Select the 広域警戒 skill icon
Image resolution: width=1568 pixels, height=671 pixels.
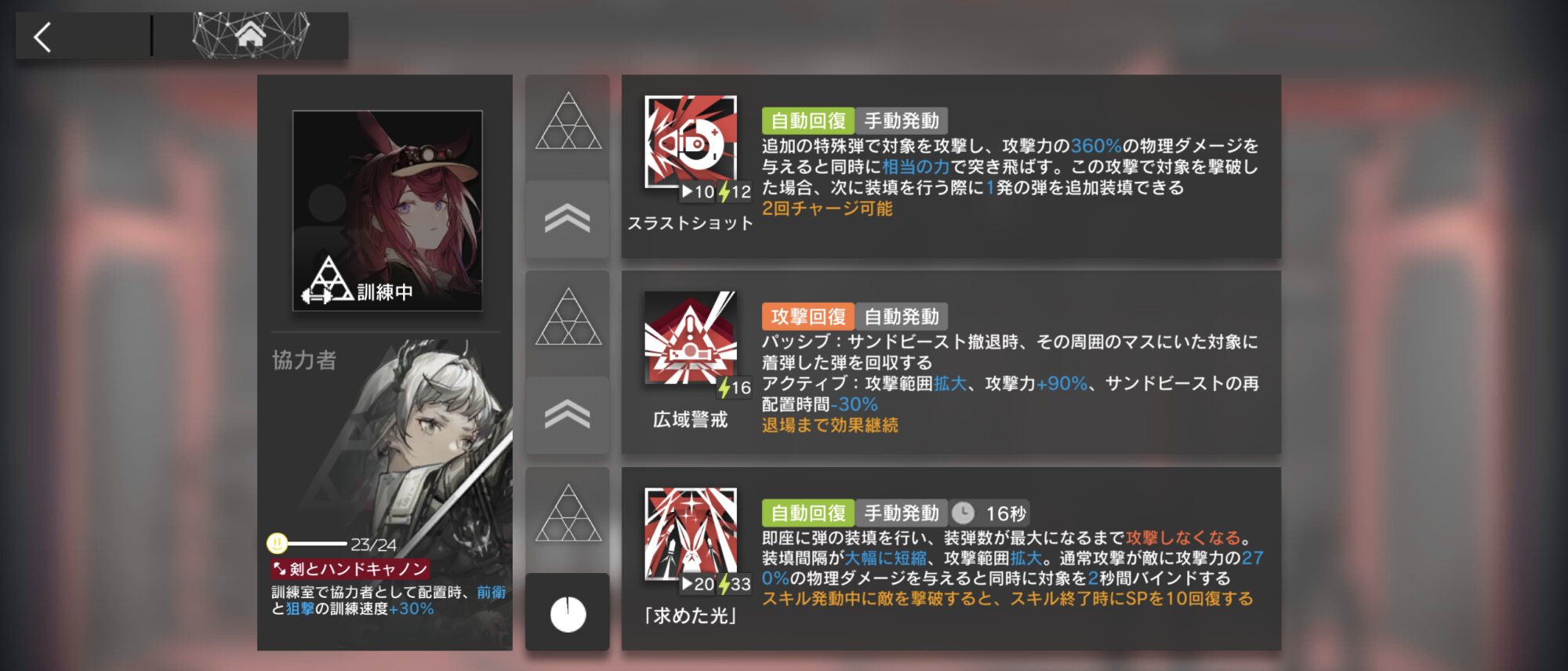[691, 338]
